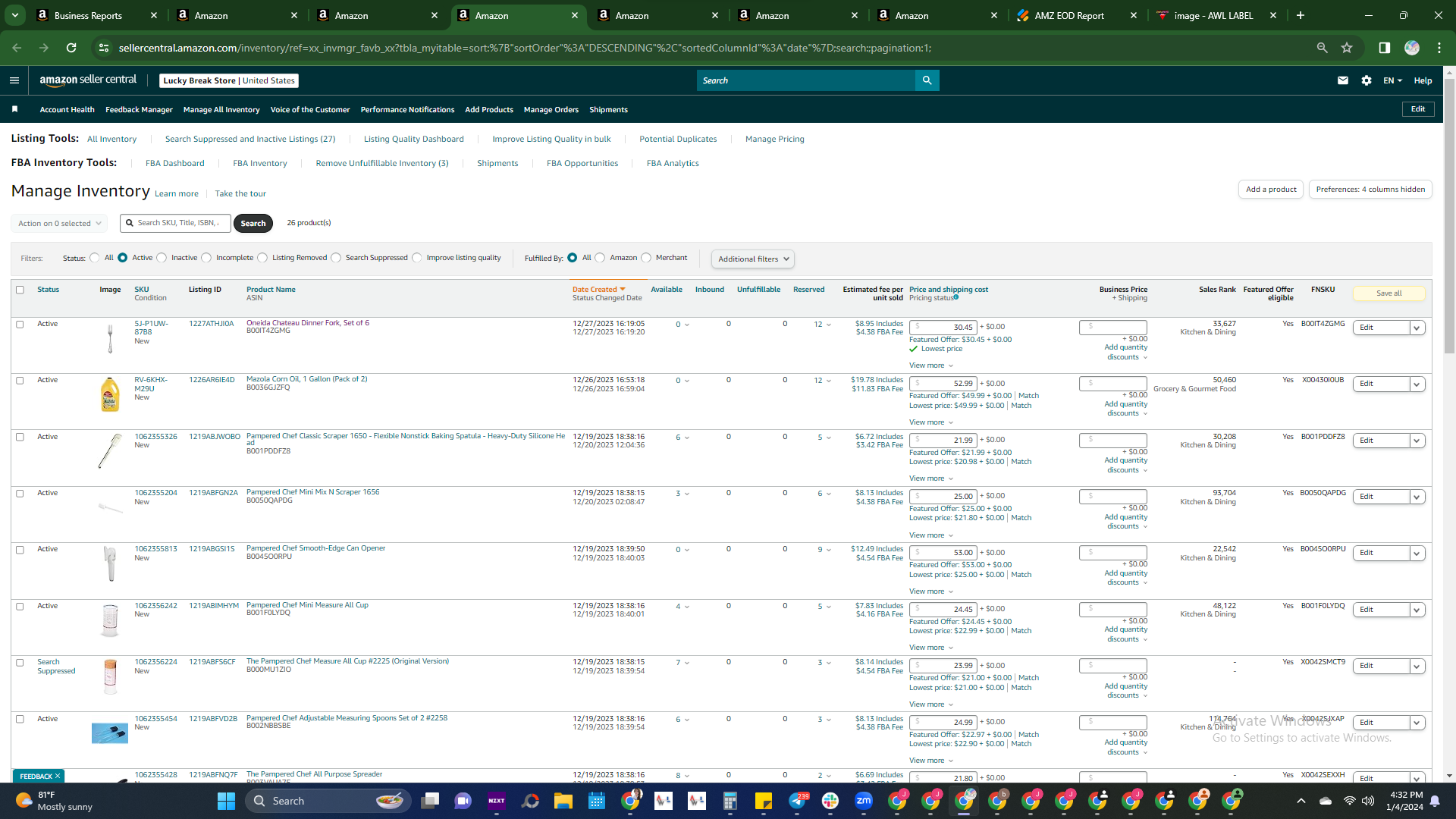
Task: Click the search magnifier button in header
Action: click(927, 80)
